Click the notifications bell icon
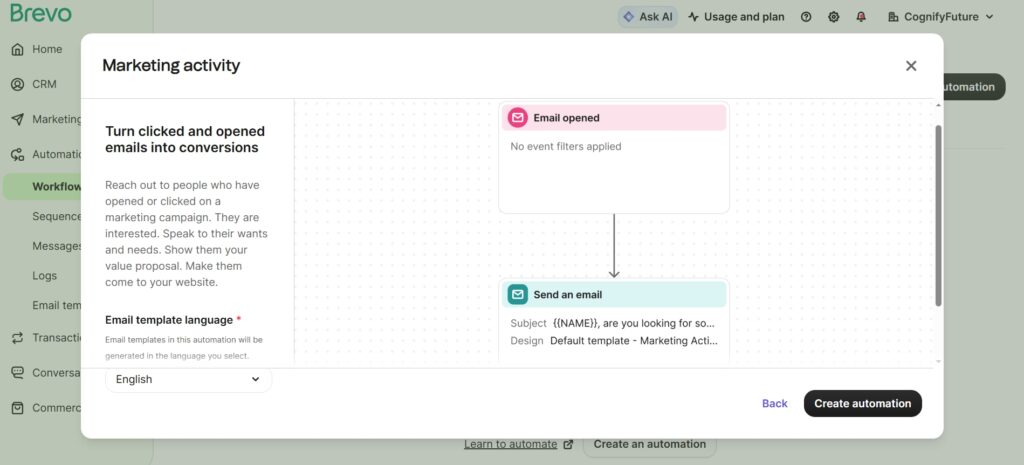1024x465 pixels. (861, 17)
